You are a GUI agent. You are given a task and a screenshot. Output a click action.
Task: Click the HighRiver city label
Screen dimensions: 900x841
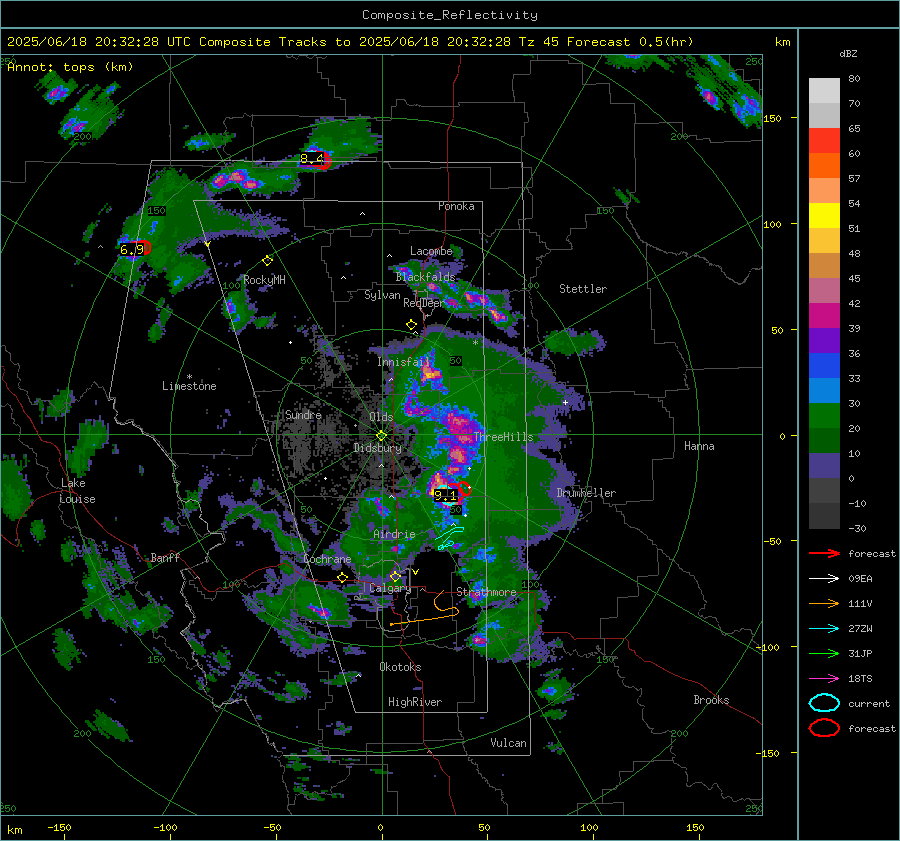415,702
